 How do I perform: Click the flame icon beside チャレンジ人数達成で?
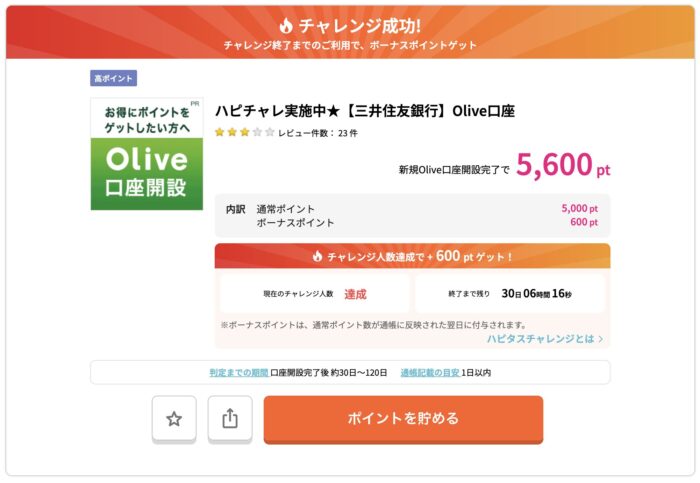click(x=317, y=256)
